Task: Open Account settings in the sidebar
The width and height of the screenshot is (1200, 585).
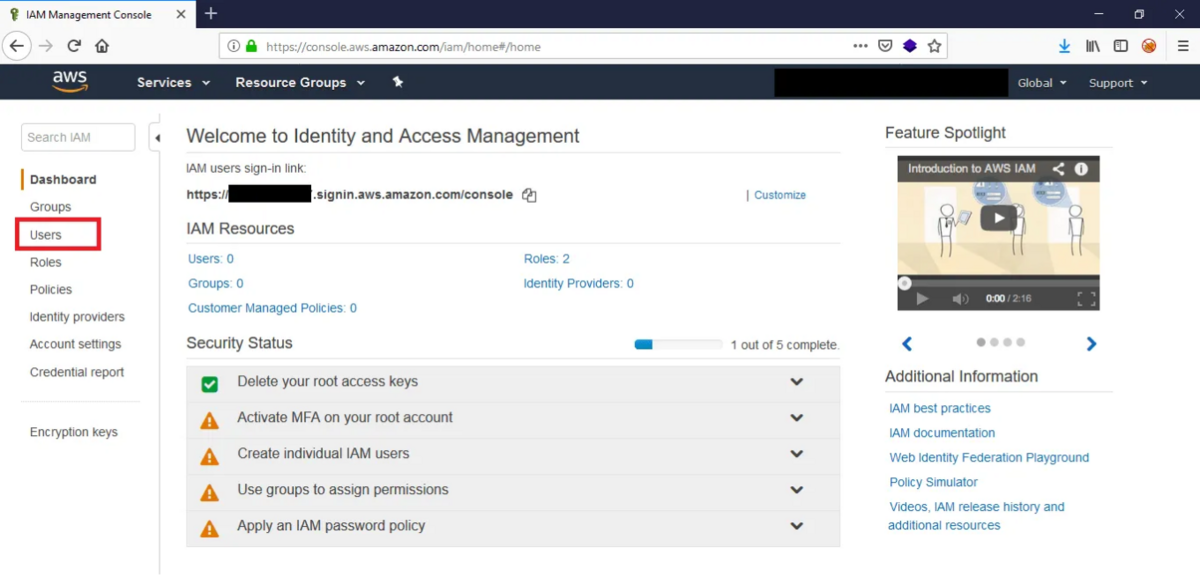Action: pyautogui.click(x=75, y=344)
